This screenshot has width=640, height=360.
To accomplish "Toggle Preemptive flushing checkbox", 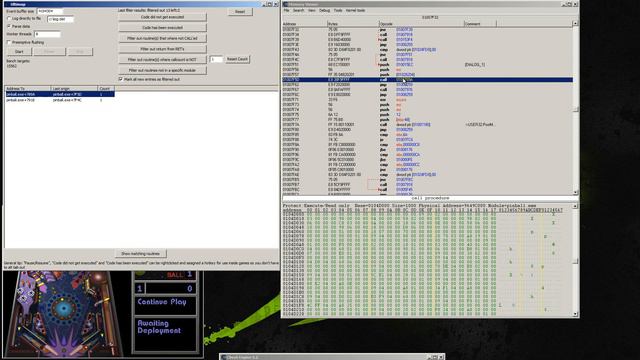I will (x=9, y=42).
